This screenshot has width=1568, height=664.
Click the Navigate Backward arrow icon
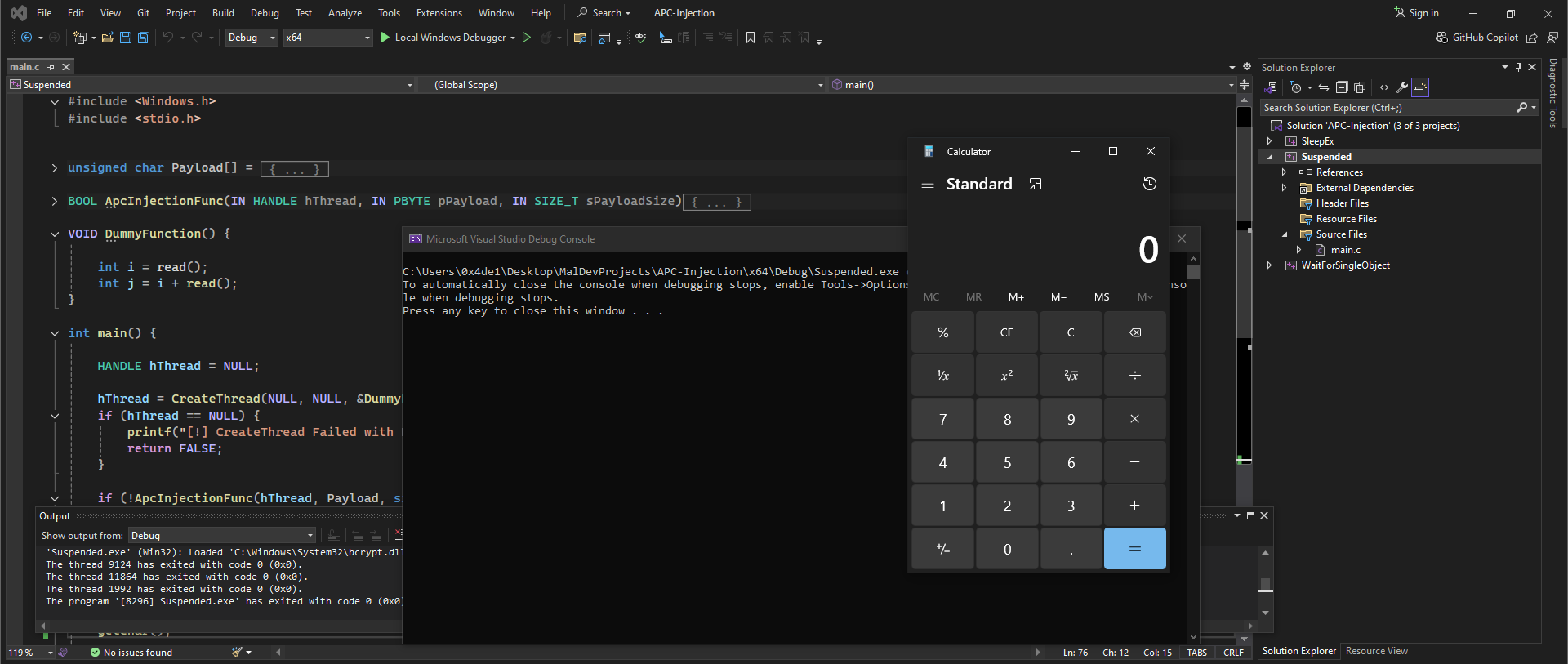[26, 38]
